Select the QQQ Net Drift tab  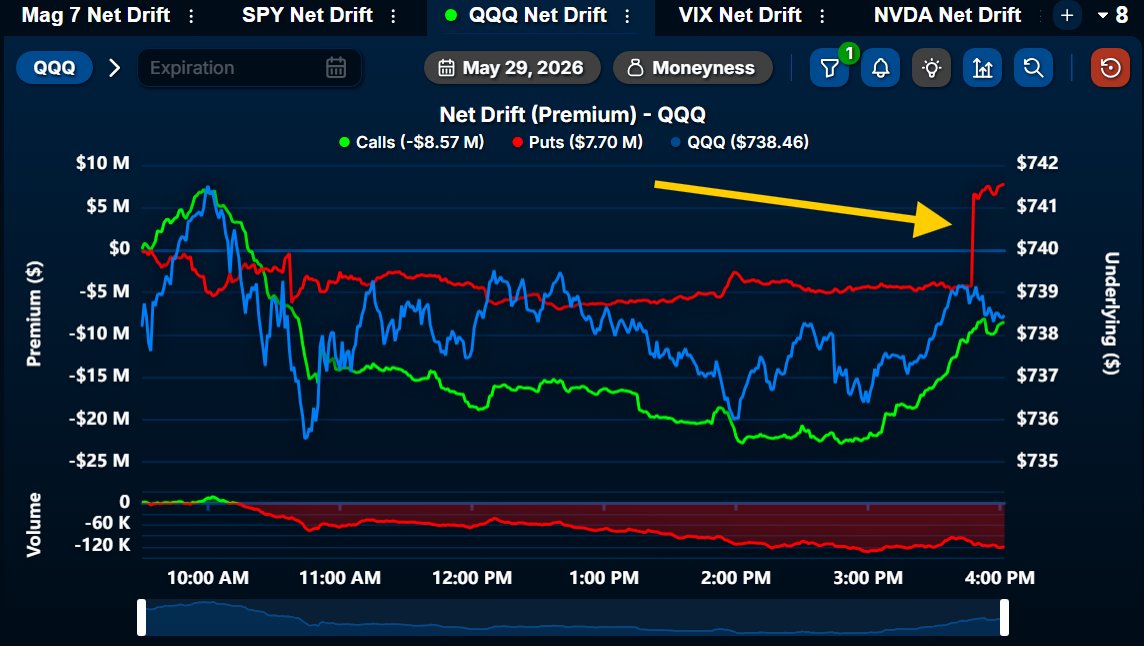[x=538, y=15]
